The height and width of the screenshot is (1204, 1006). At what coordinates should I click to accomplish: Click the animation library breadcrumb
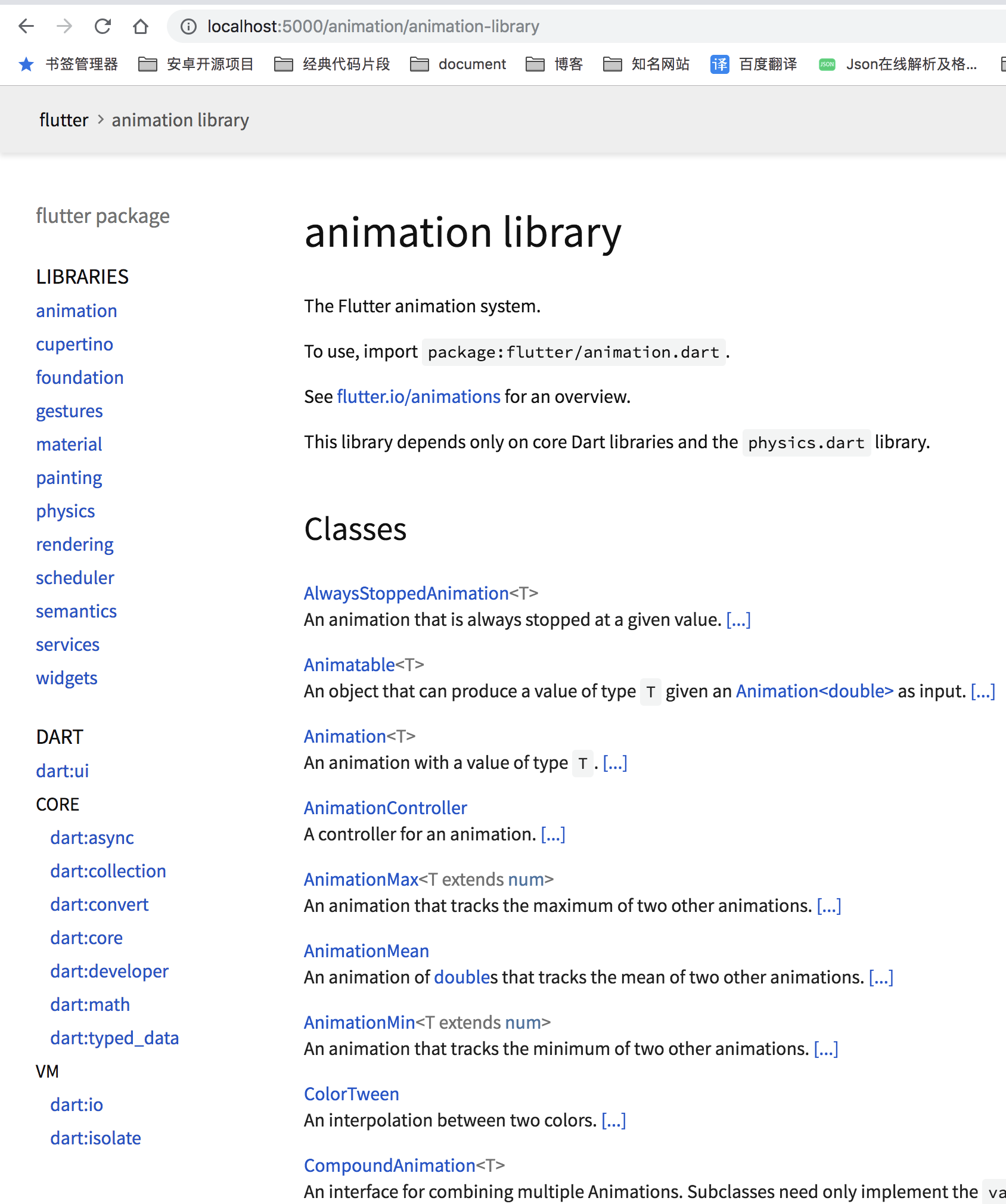click(x=180, y=120)
